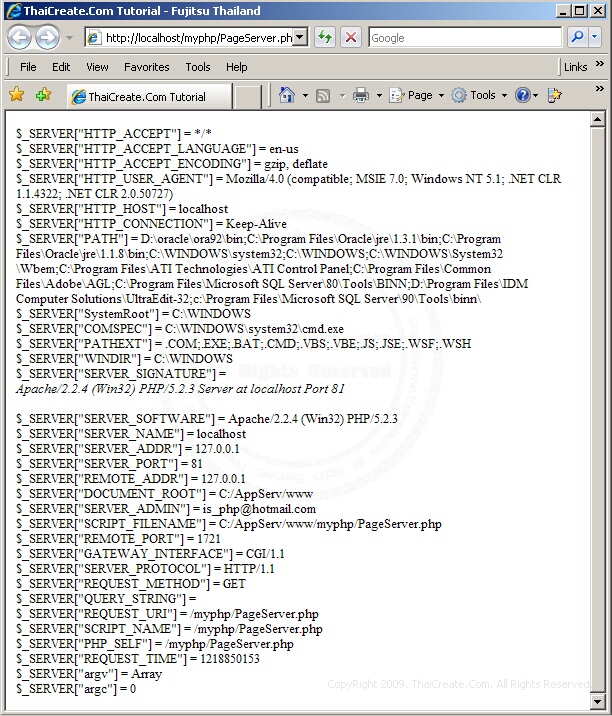Open the Feeds dropdown arrow
612x716 pixels.
(343, 95)
